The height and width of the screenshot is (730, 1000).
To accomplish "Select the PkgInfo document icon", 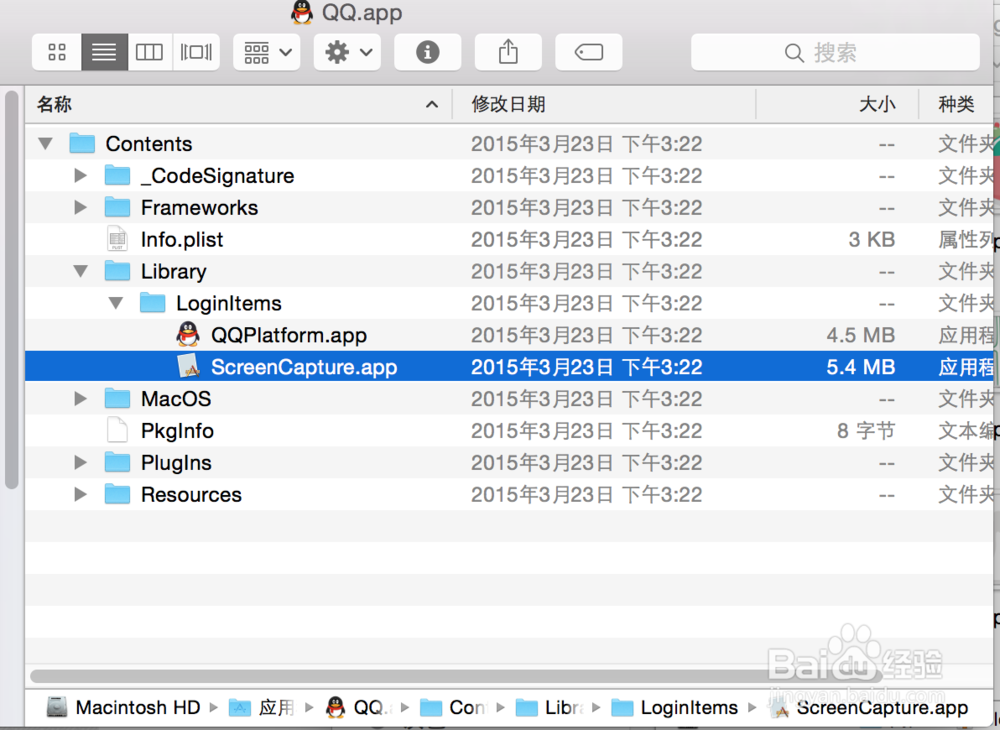I will [x=117, y=430].
